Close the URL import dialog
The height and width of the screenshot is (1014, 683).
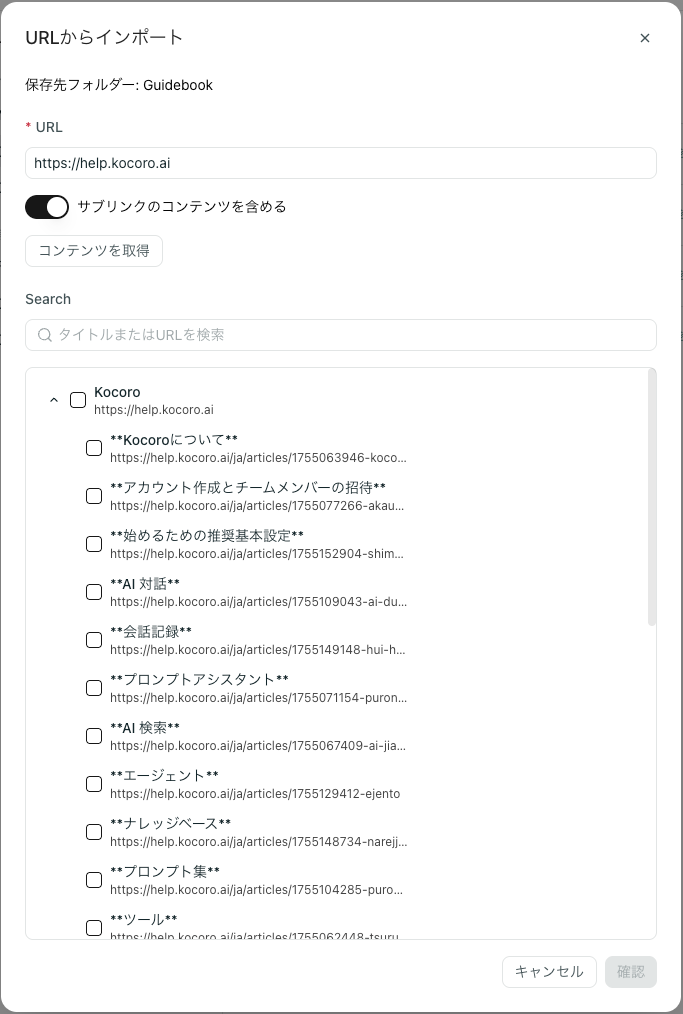(x=645, y=38)
